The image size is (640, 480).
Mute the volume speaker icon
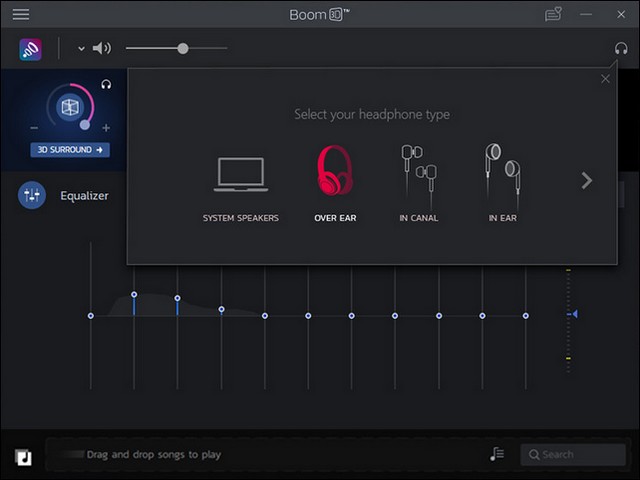[102, 48]
